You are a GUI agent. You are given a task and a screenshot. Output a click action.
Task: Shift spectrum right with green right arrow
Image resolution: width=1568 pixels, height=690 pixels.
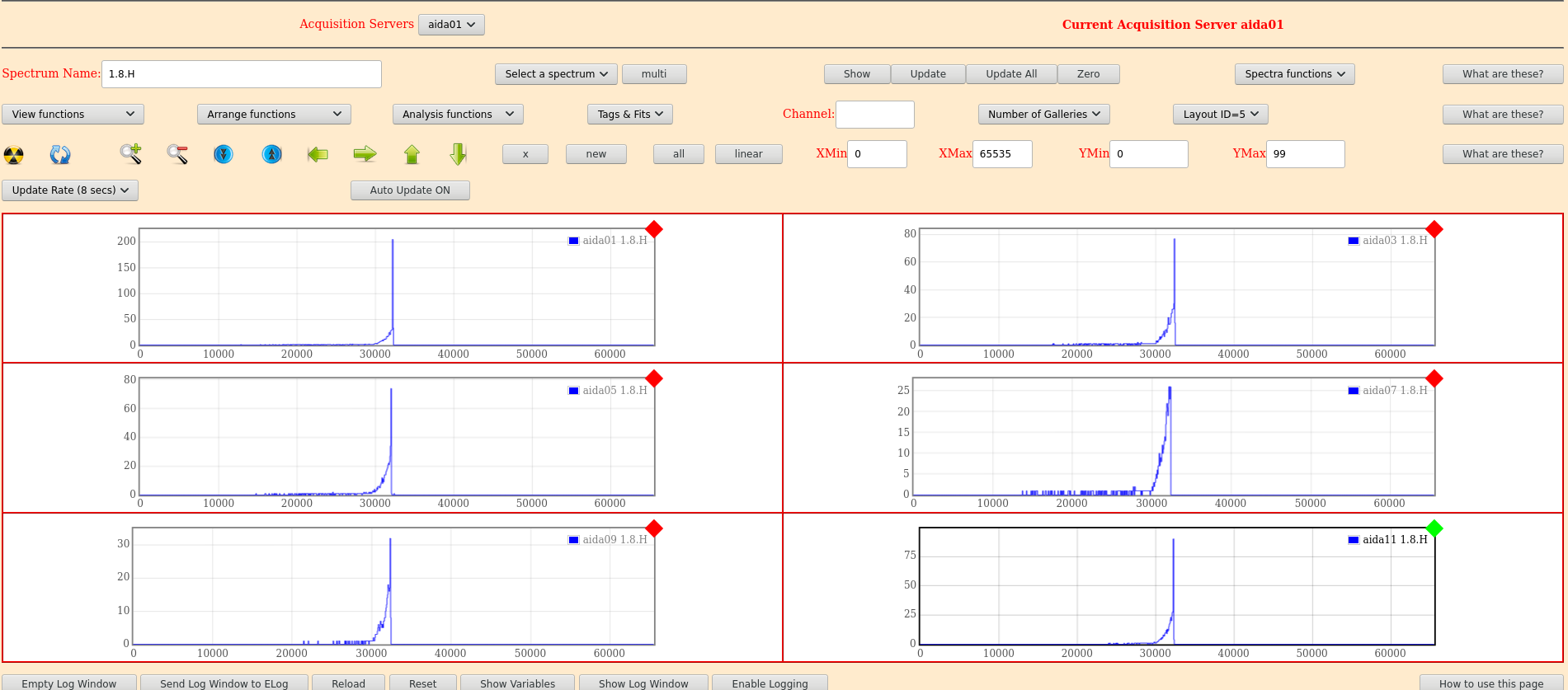[x=365, y=154]
